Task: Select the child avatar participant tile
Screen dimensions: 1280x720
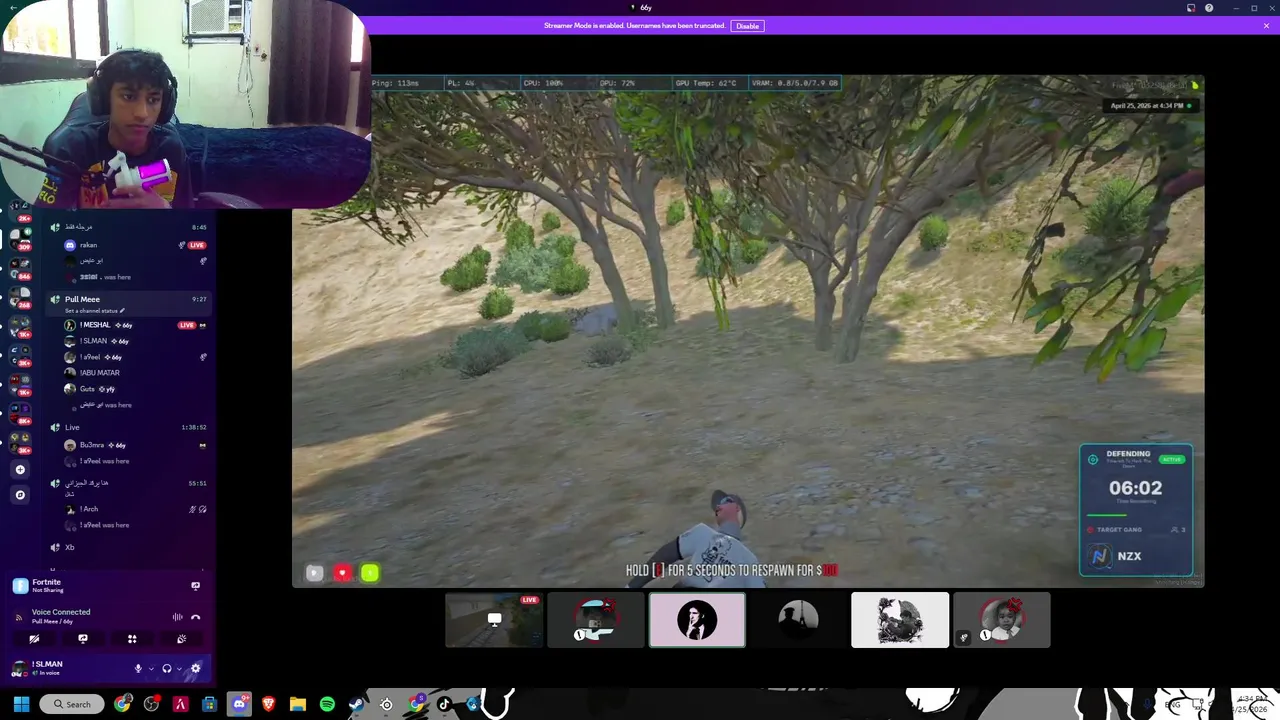Action: pyautogui.click(x=1002, y=620)
